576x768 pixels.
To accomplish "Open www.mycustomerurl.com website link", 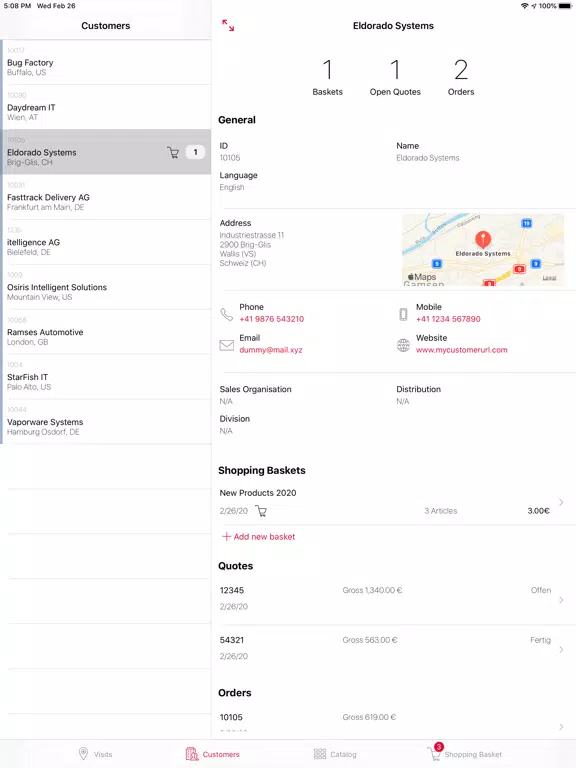I will click(x=461, y=350).
